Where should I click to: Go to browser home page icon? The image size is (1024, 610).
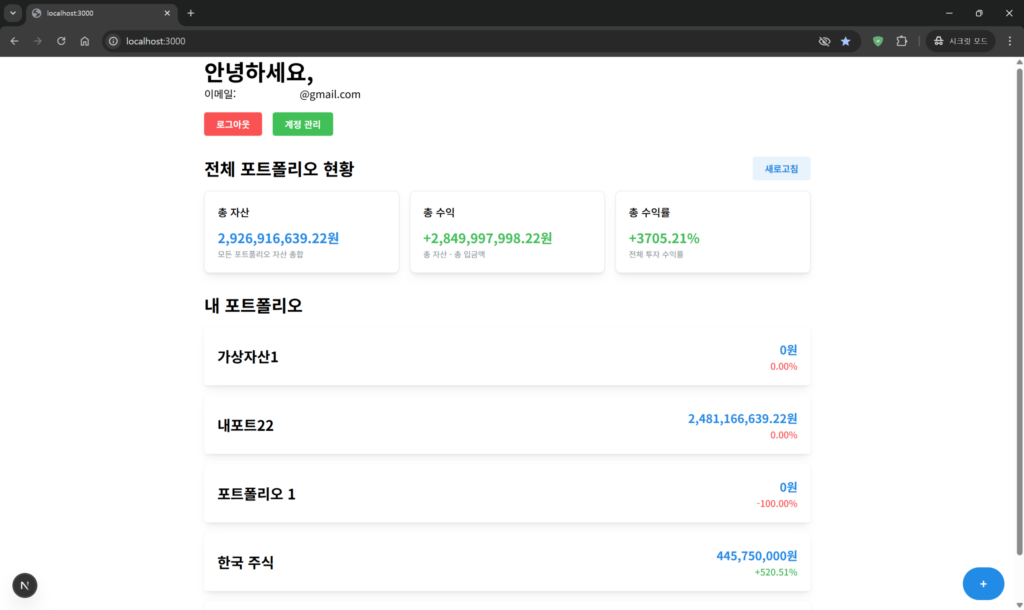85,41
